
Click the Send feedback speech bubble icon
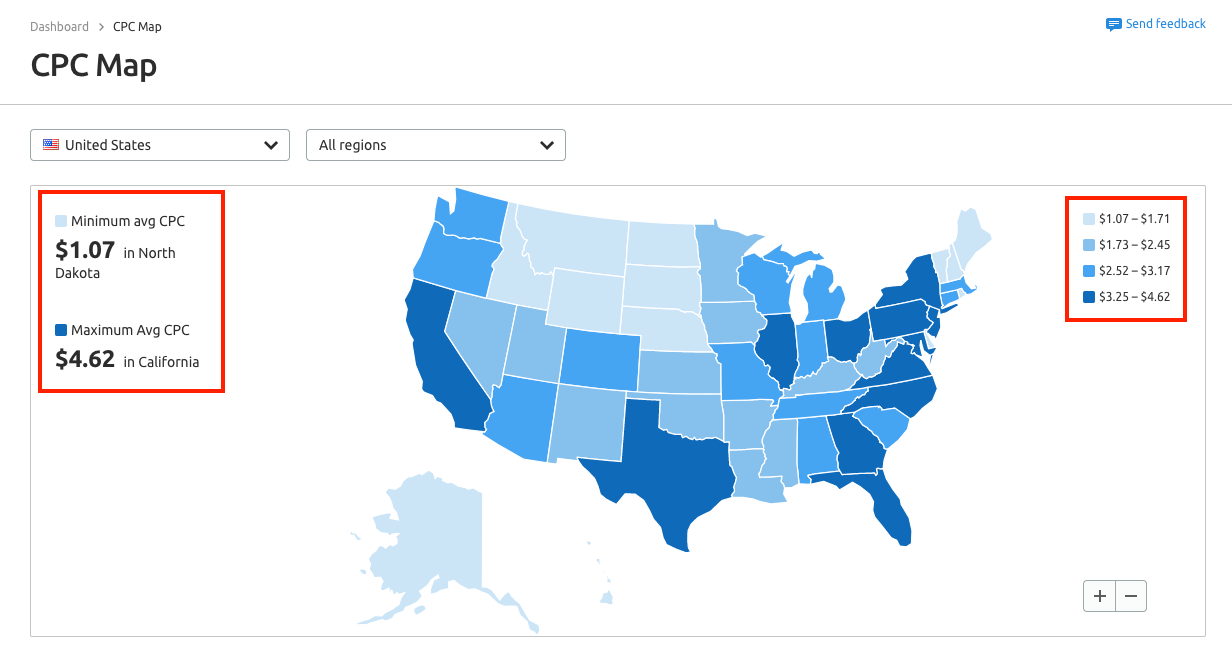click(1113, 24)
